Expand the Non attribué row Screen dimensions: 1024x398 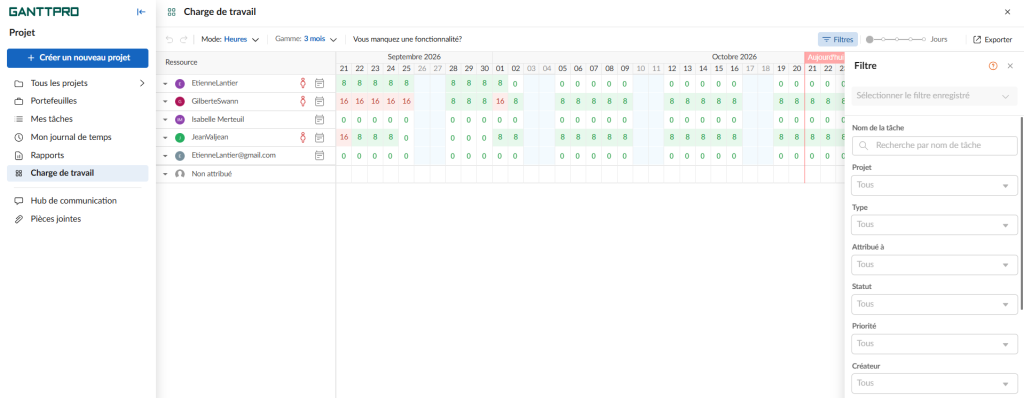[x=165, y=174]
